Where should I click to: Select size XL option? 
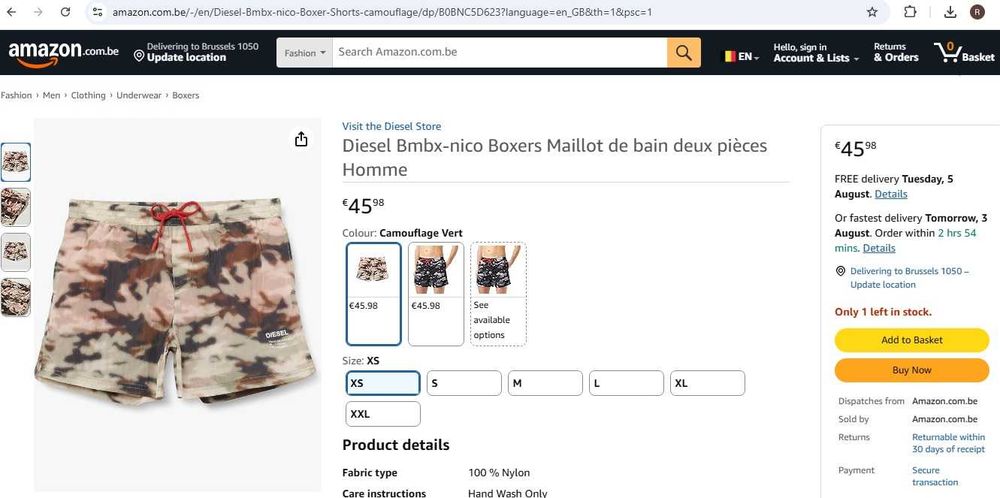click(707, 383)
